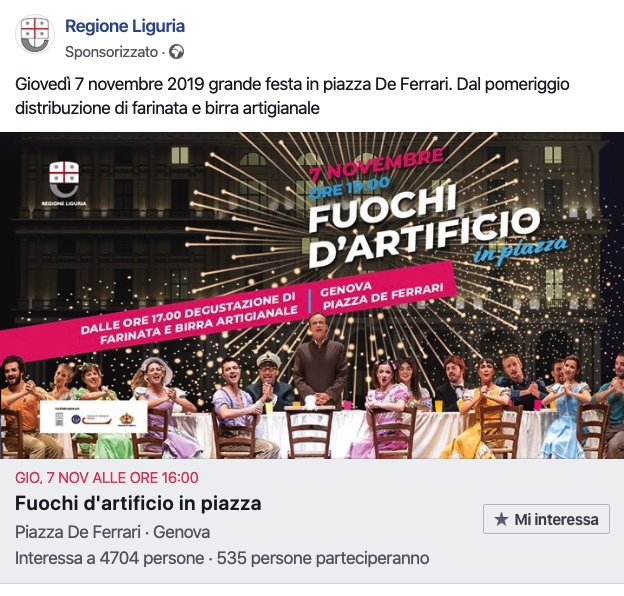The width and height of the screenshot is (624, 596).
Task: Click the pink degustazione farinata banner text
Action: tap(189, 319)
